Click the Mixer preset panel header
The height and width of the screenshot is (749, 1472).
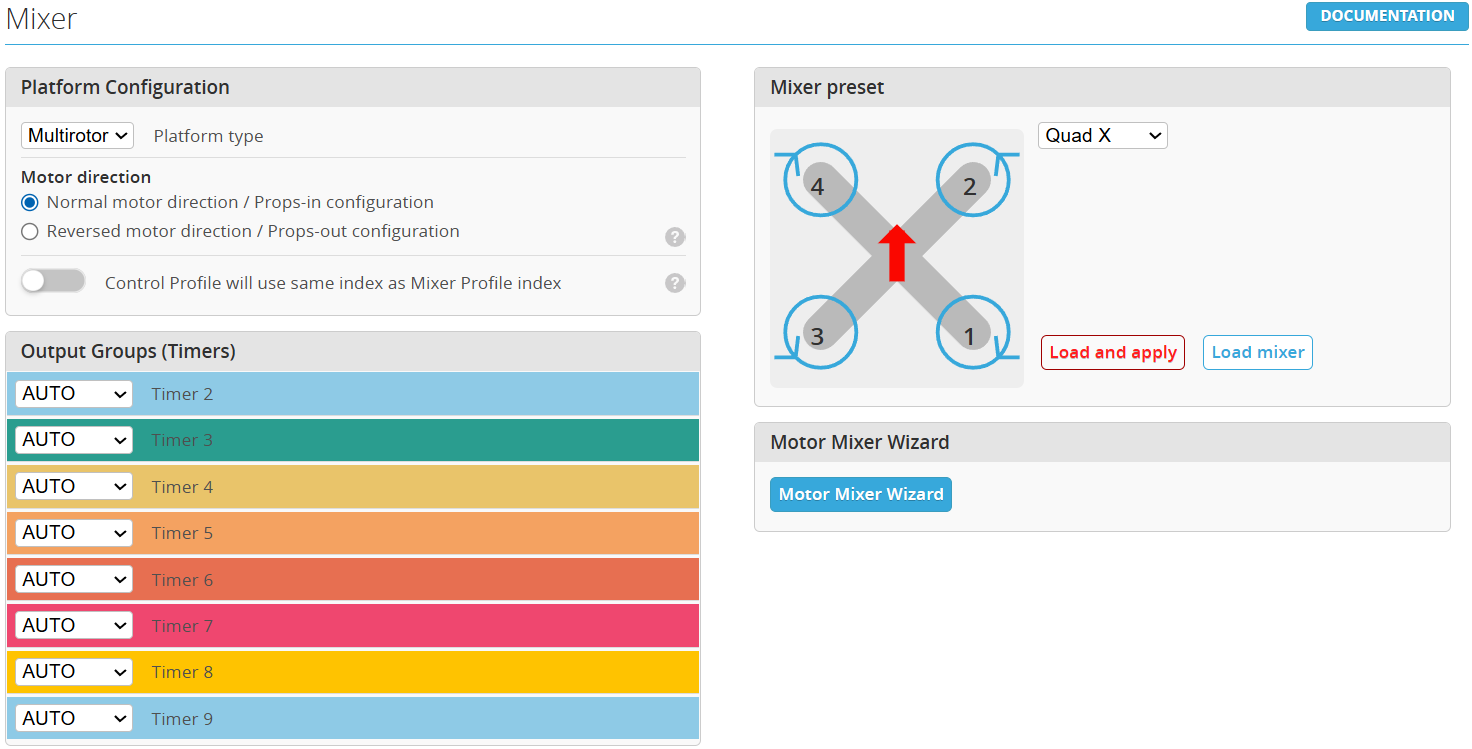coord(1102,87)
